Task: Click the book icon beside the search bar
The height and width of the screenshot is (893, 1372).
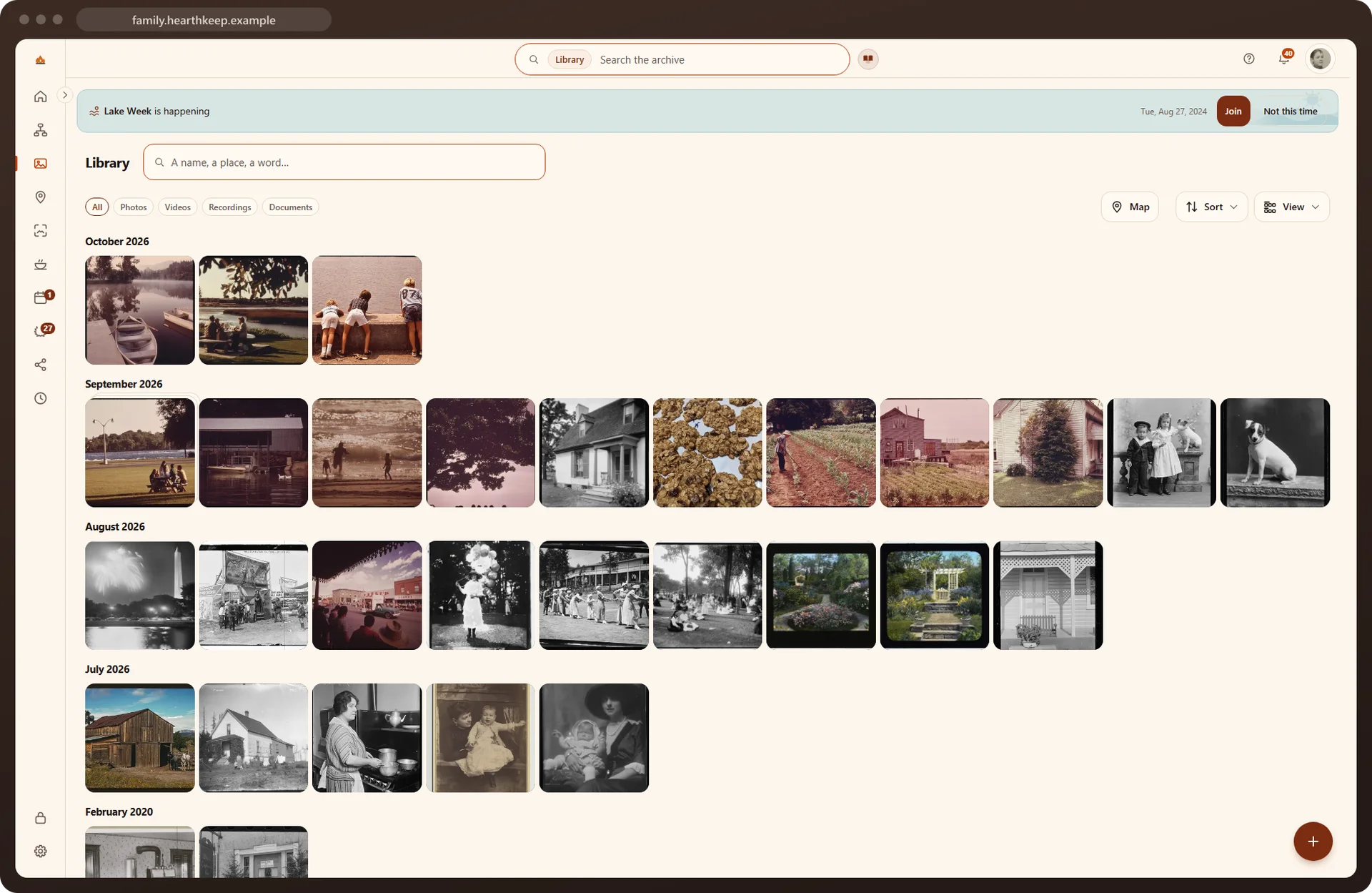Action: click(868, 59)
